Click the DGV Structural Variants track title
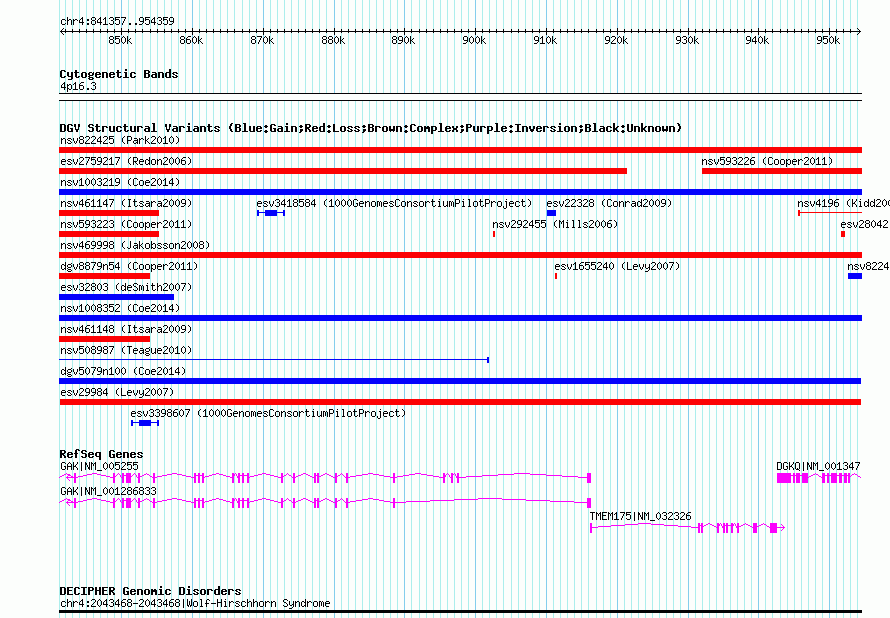This screenshot has height=618, width=890. [370, 128]
